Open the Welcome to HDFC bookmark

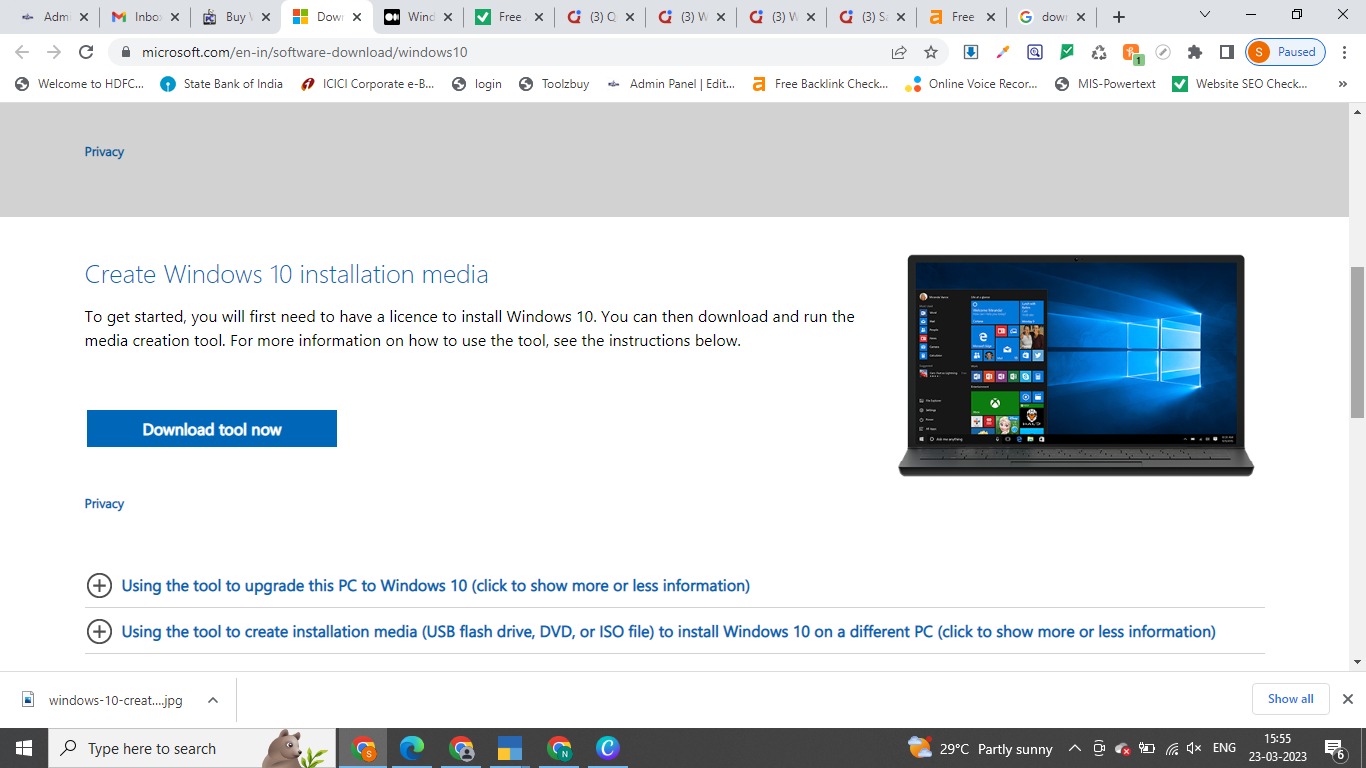coord(80,84)
